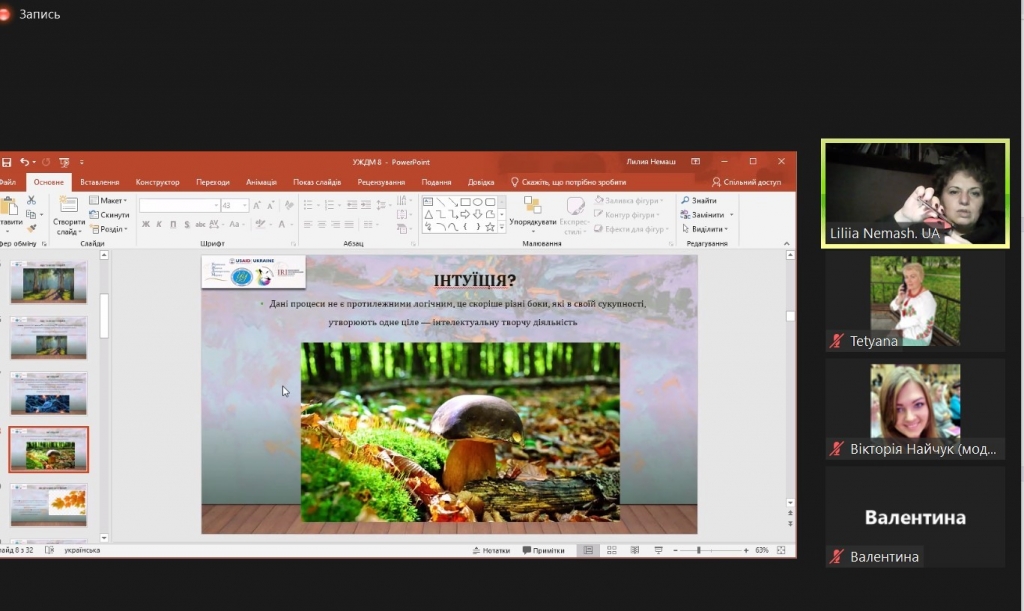Switch to the Показ слайдів tab

317,182
